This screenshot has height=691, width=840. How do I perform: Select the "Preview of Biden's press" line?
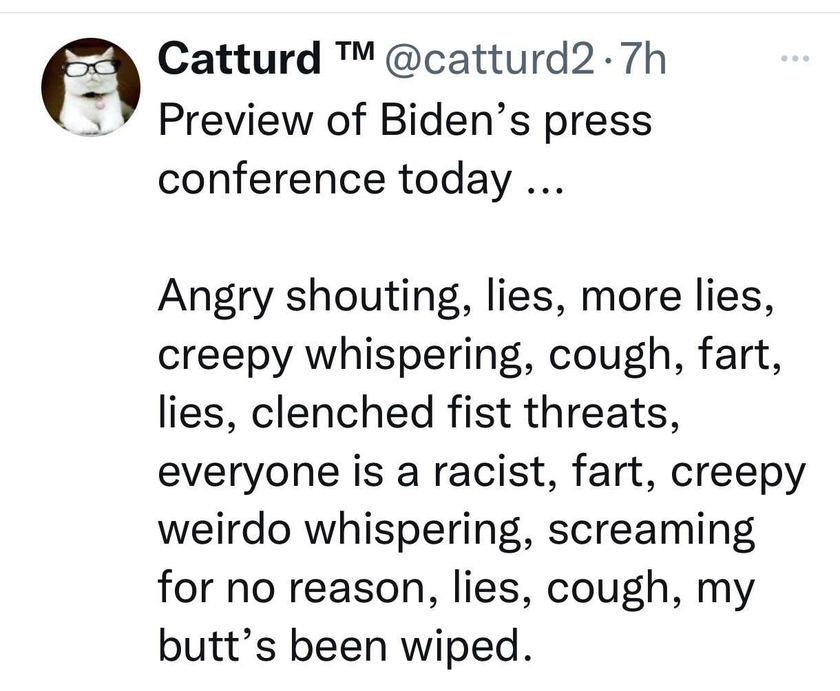(405, 122)
